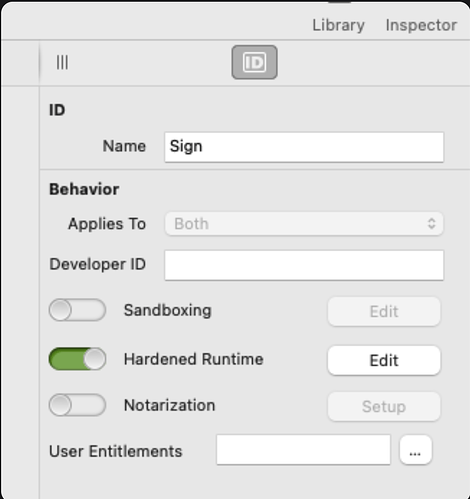Image resolution: width=470 pixels, height=499 pixels.
Task: Click Edit next to Hardened Runtime
Action: (384, 360)
